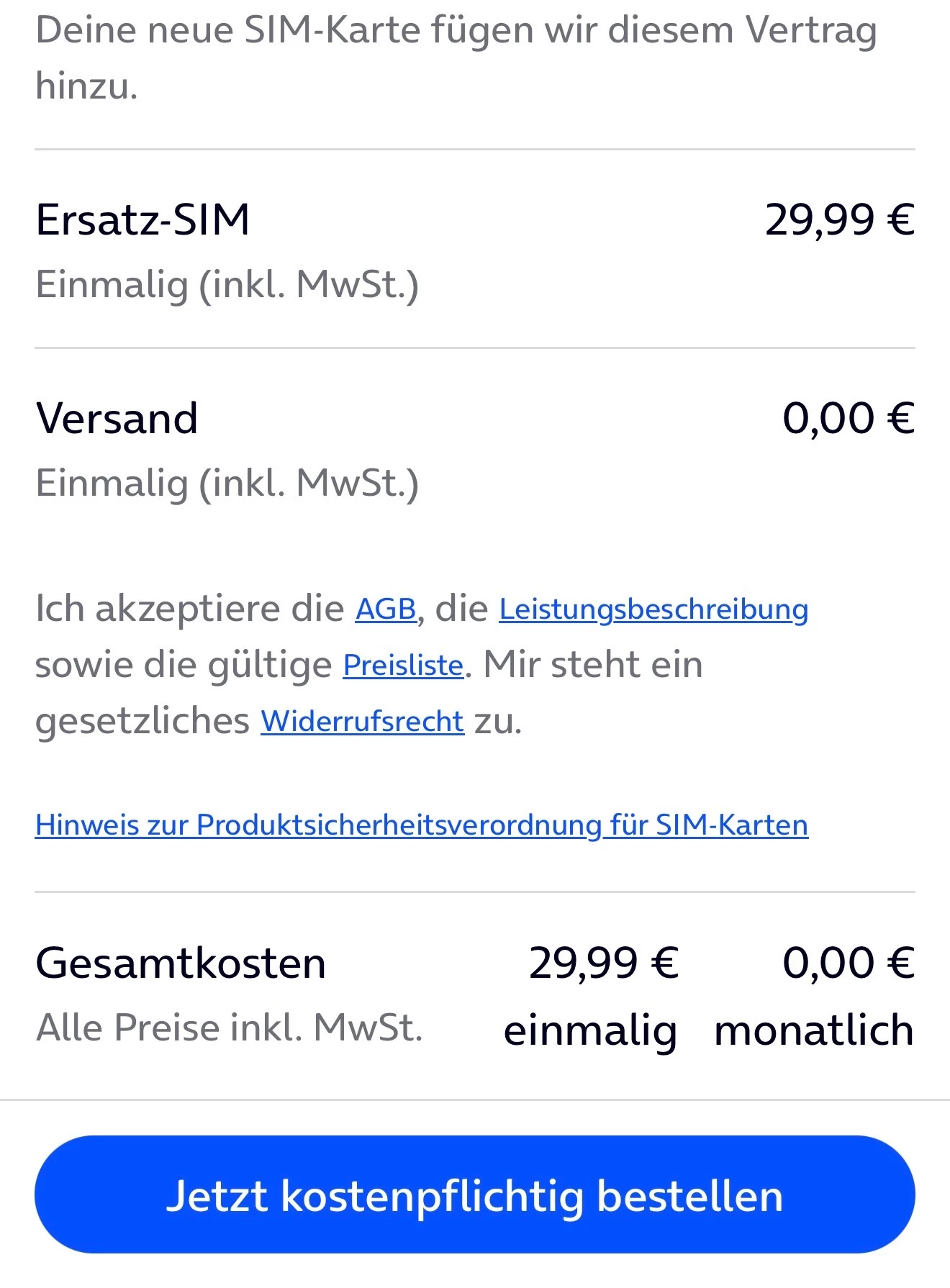950x1288 pixels.
Task: Click Einmalig (inkl. MwSt.) under Versand
Action: pos(227,483)
